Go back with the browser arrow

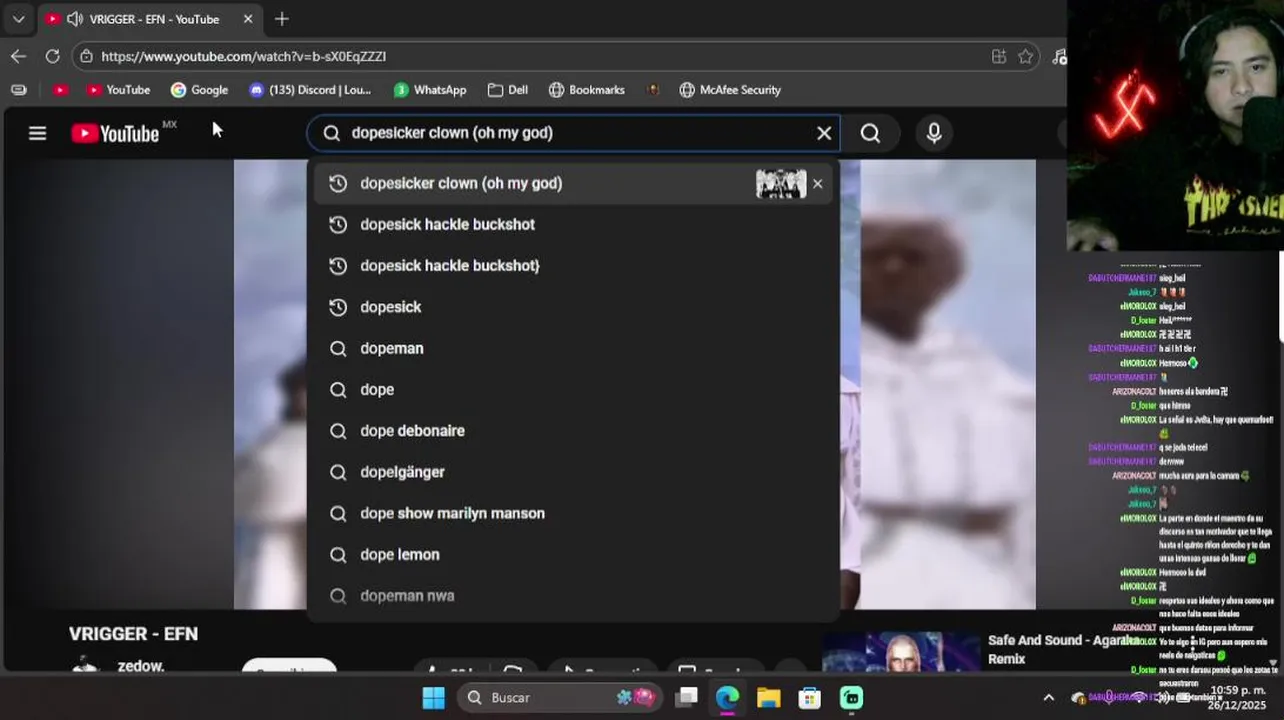18,56
